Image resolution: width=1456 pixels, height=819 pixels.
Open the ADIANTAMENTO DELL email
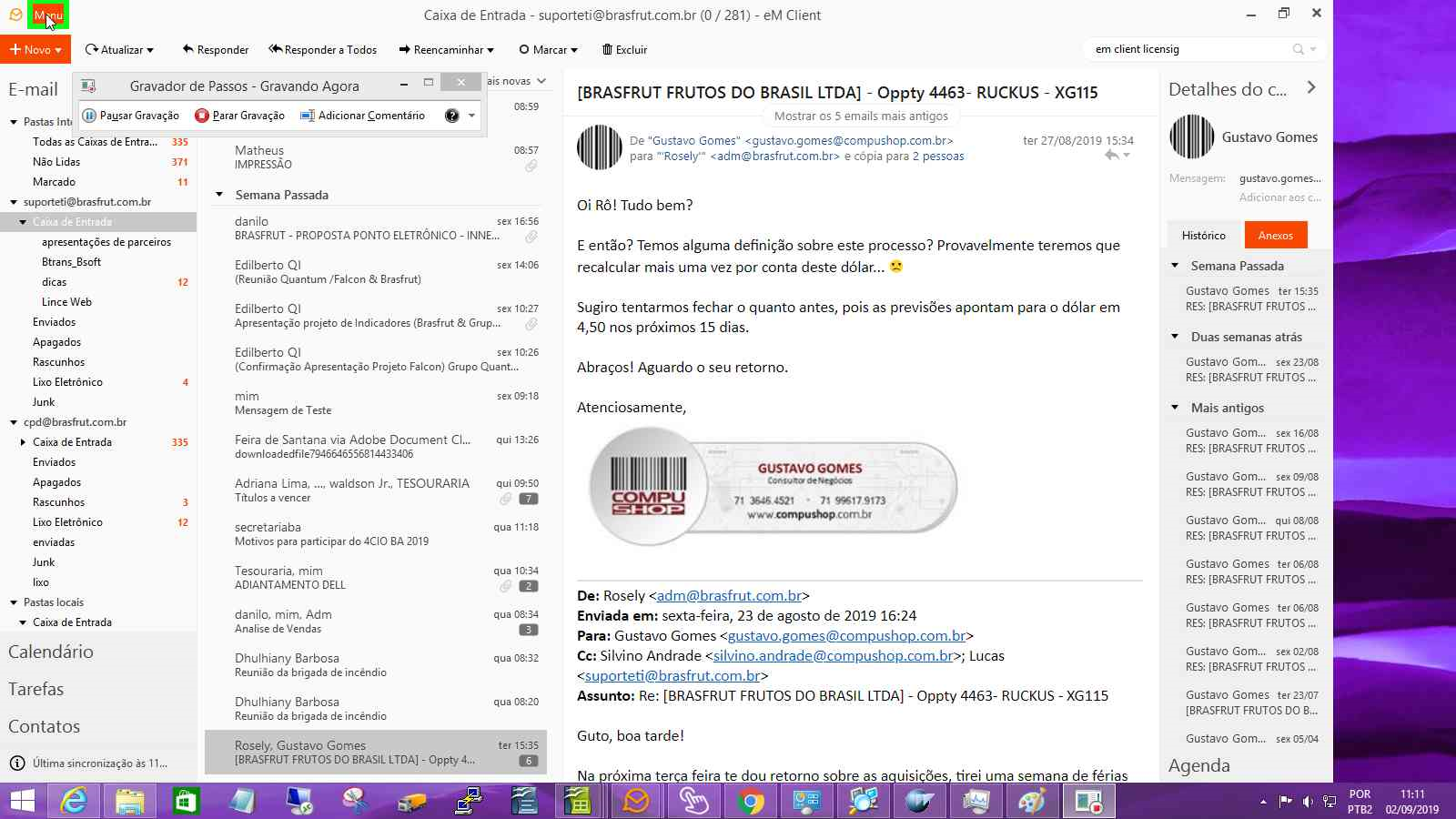coord(376,578)
